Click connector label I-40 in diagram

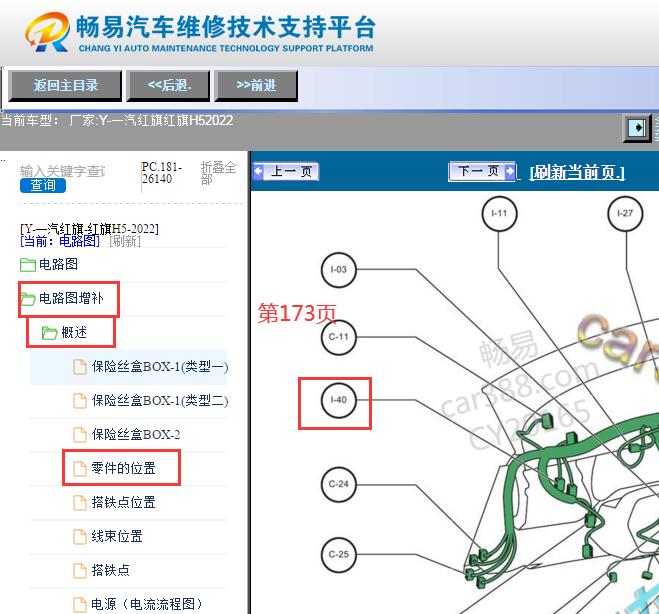[339, 400]
